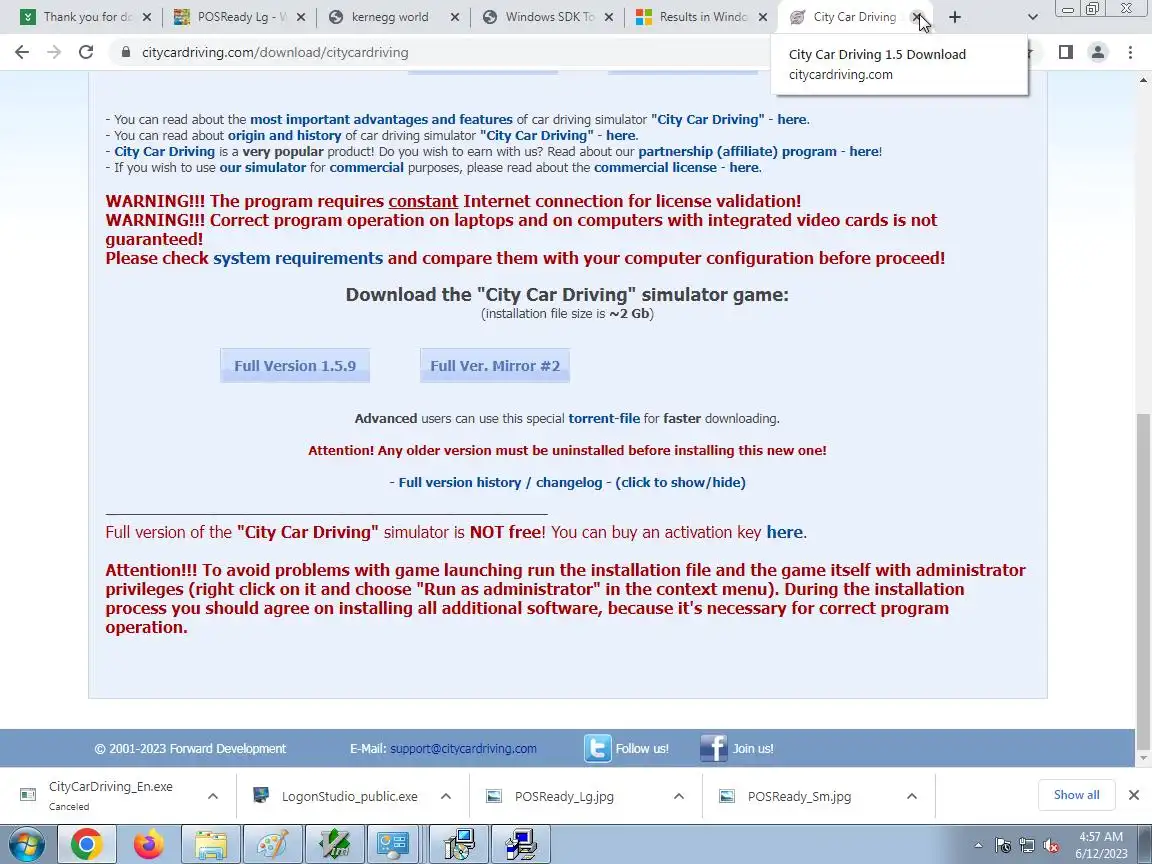Launch Firefox from taskbar

[x=148, y=845]
